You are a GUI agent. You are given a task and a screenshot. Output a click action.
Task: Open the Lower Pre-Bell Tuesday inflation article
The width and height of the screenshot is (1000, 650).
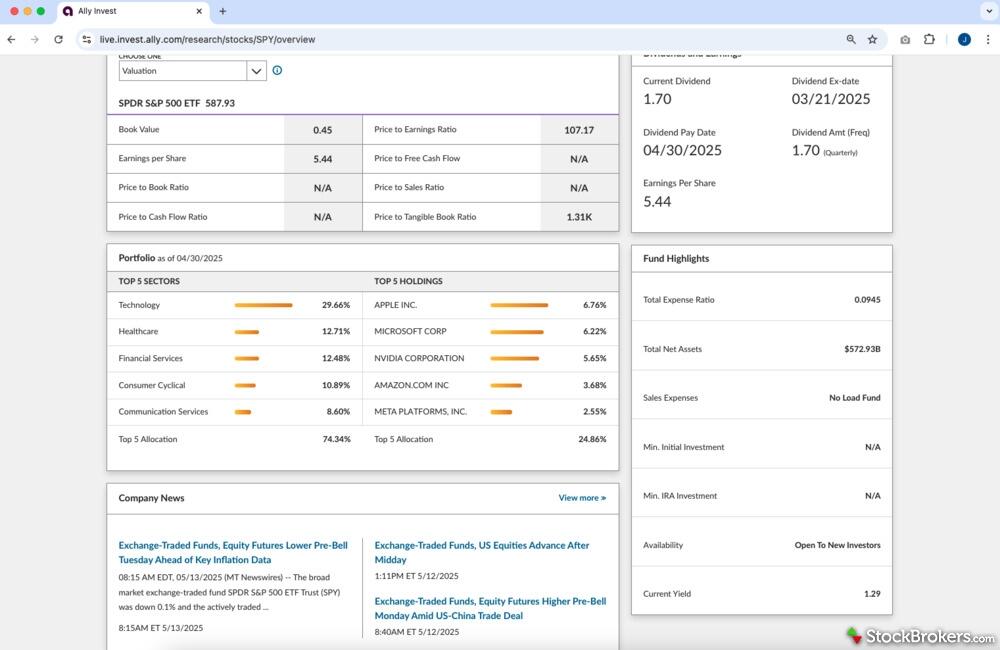(x=233, y=553)
